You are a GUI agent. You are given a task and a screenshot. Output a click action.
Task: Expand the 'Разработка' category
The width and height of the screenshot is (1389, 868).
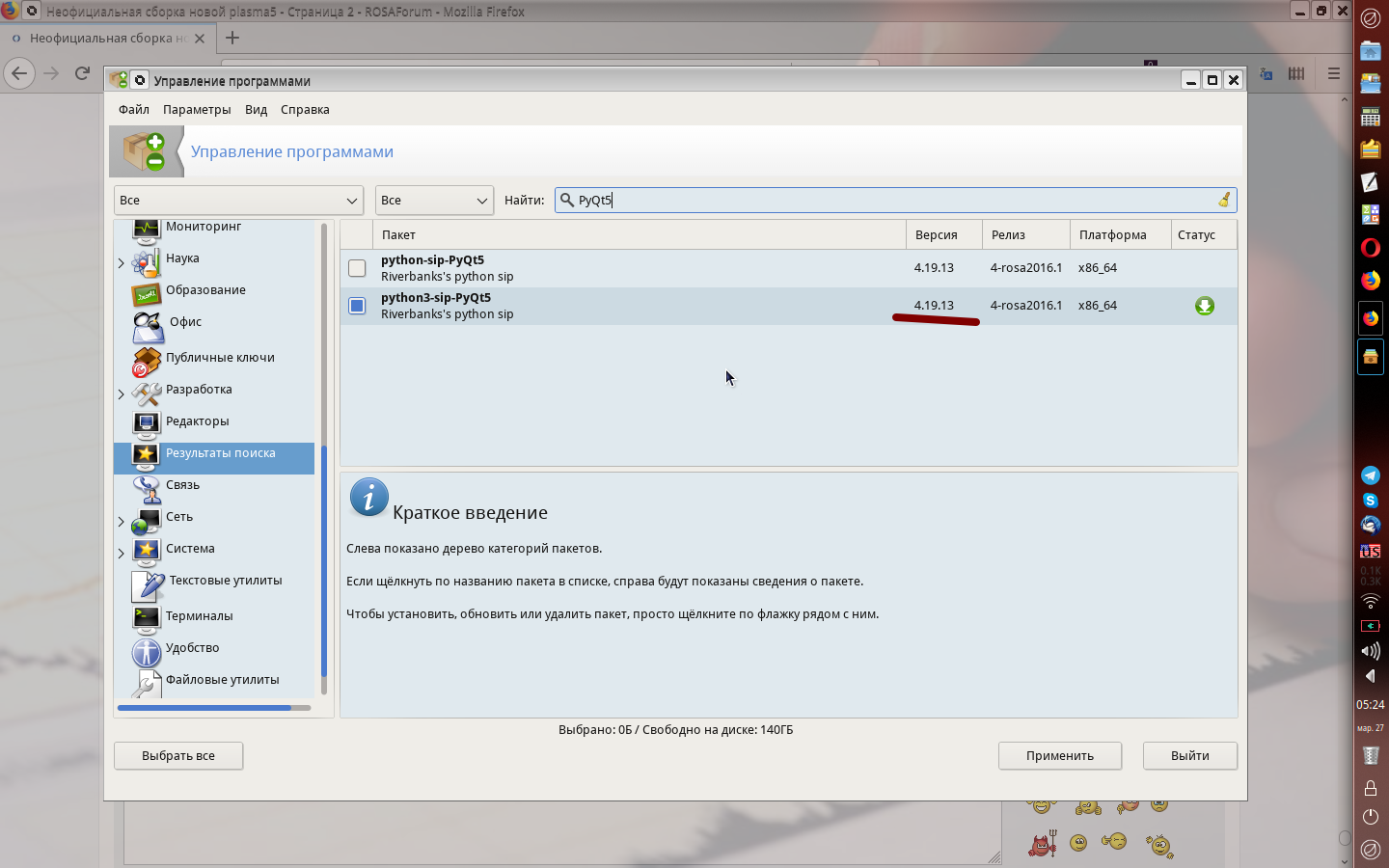pos(122,393)
